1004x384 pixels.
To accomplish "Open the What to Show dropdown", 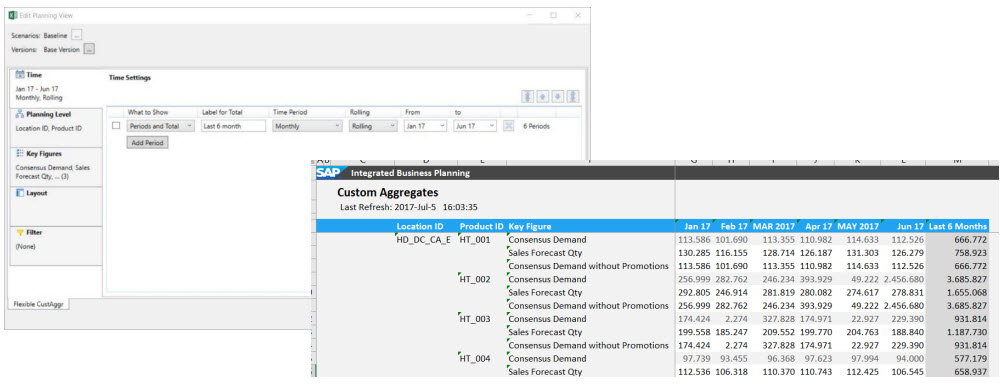I will [160, 126].
